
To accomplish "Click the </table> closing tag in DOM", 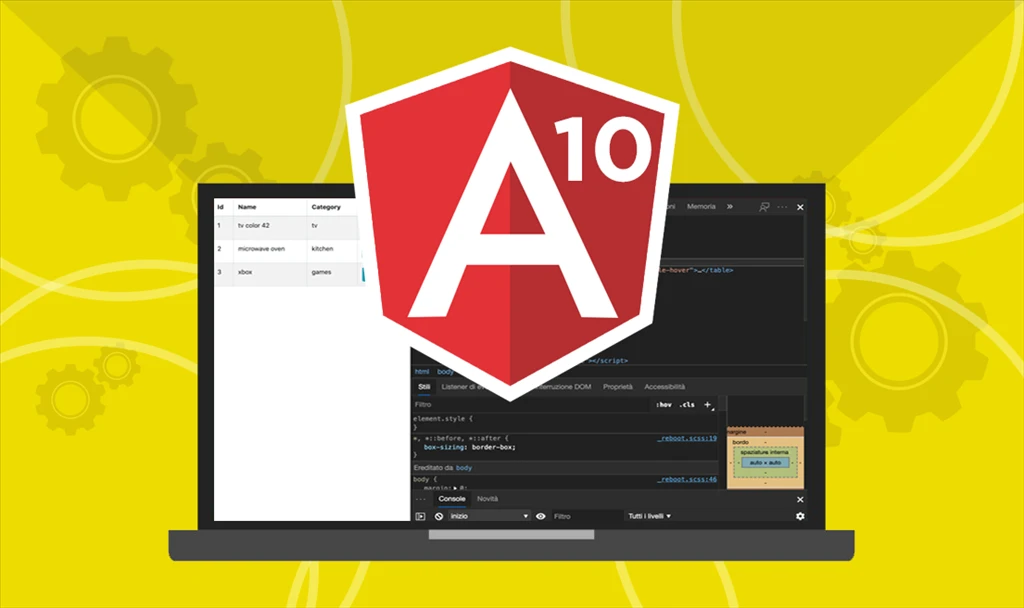I will [x=718, y=270].
